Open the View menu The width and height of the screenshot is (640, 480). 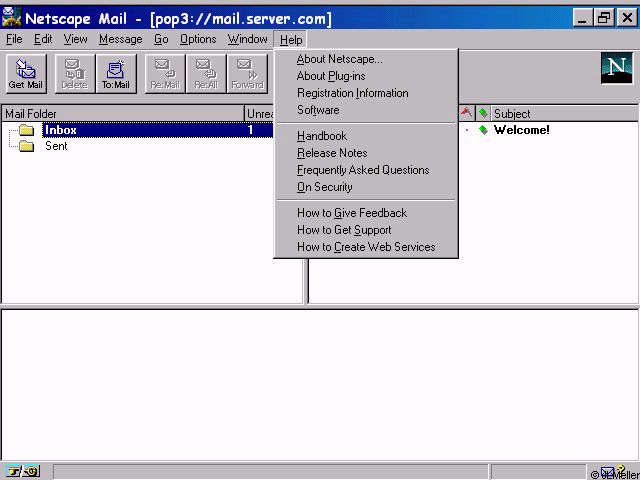[x=75, y=39]
